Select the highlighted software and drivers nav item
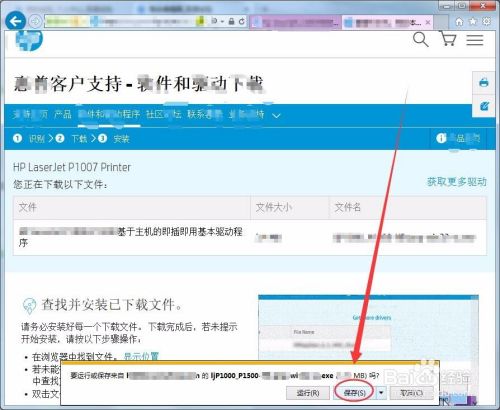The image size is (500, 410). tap(109, 114)
